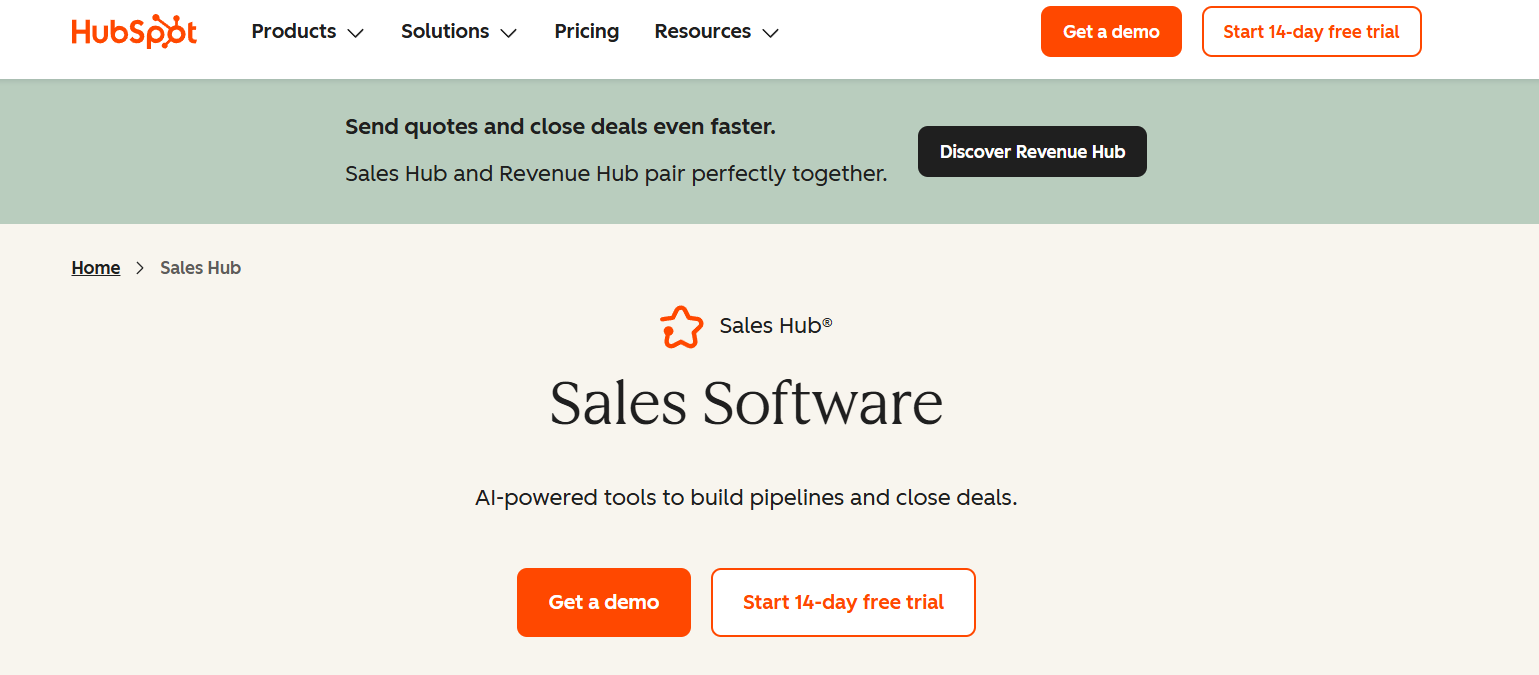
Task: Click the orange Get a demo button below the tagline
Action: pyautogui.click(x=604, y=602)
